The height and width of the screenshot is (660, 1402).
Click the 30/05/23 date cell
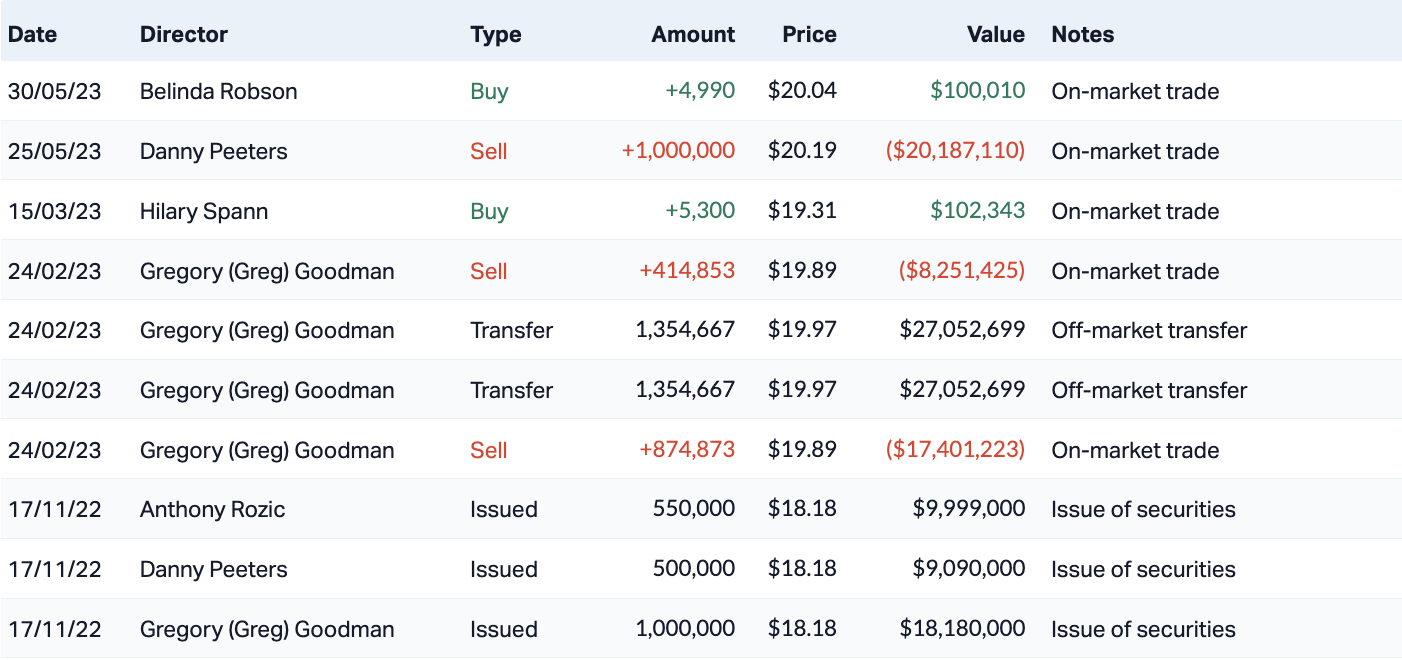[x=55, y=91]
